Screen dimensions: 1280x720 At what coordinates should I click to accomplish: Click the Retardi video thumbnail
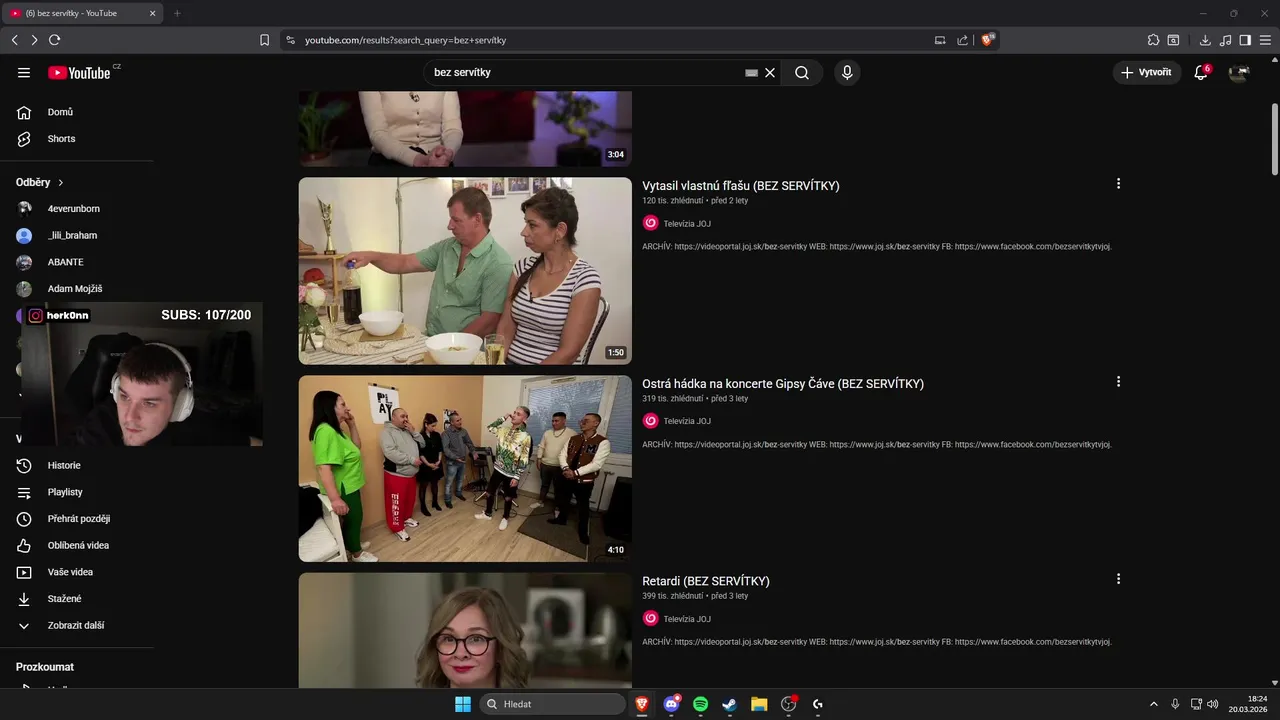pos(465,630)
